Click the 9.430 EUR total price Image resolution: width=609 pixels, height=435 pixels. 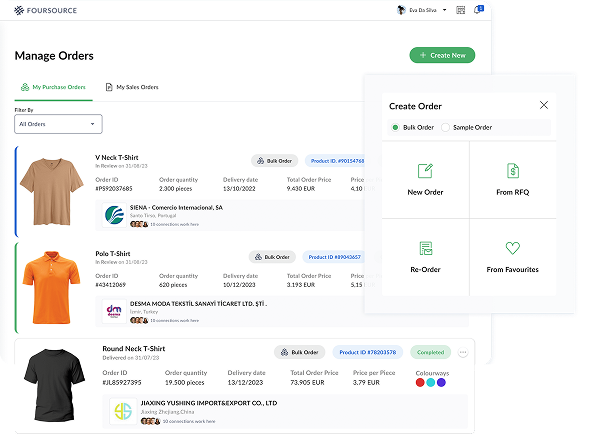coord(301,189)
